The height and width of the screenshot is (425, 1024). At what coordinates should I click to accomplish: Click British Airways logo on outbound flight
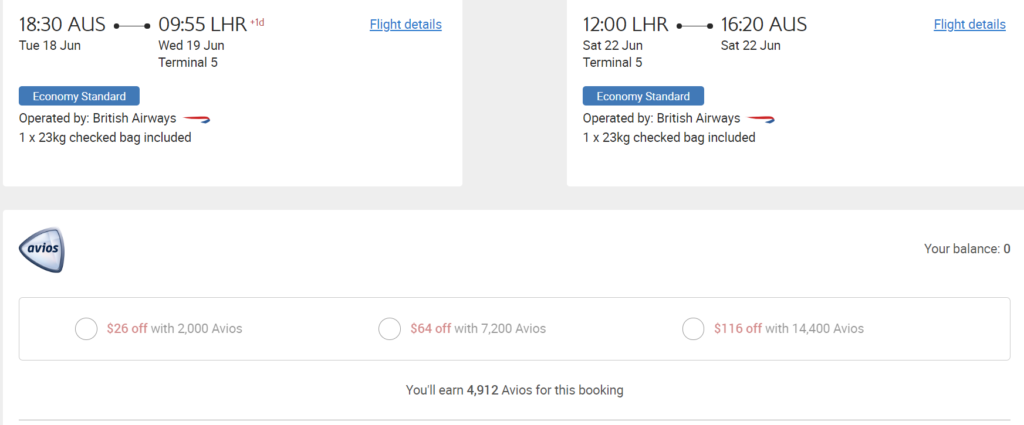[197, 118]
